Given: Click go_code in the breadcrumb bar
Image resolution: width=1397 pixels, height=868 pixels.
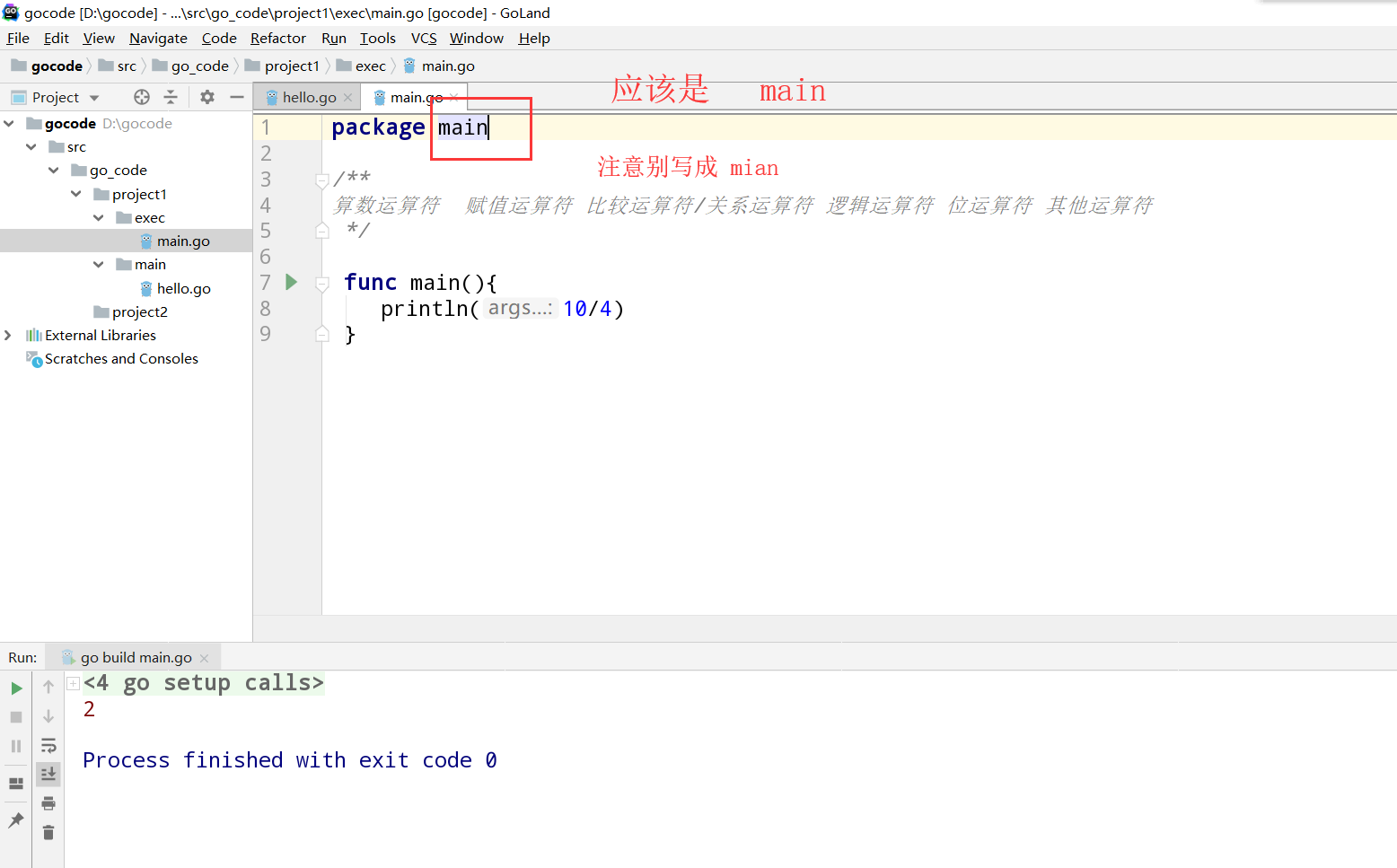Looking at the screenshot, I should (x=191, y=66).
